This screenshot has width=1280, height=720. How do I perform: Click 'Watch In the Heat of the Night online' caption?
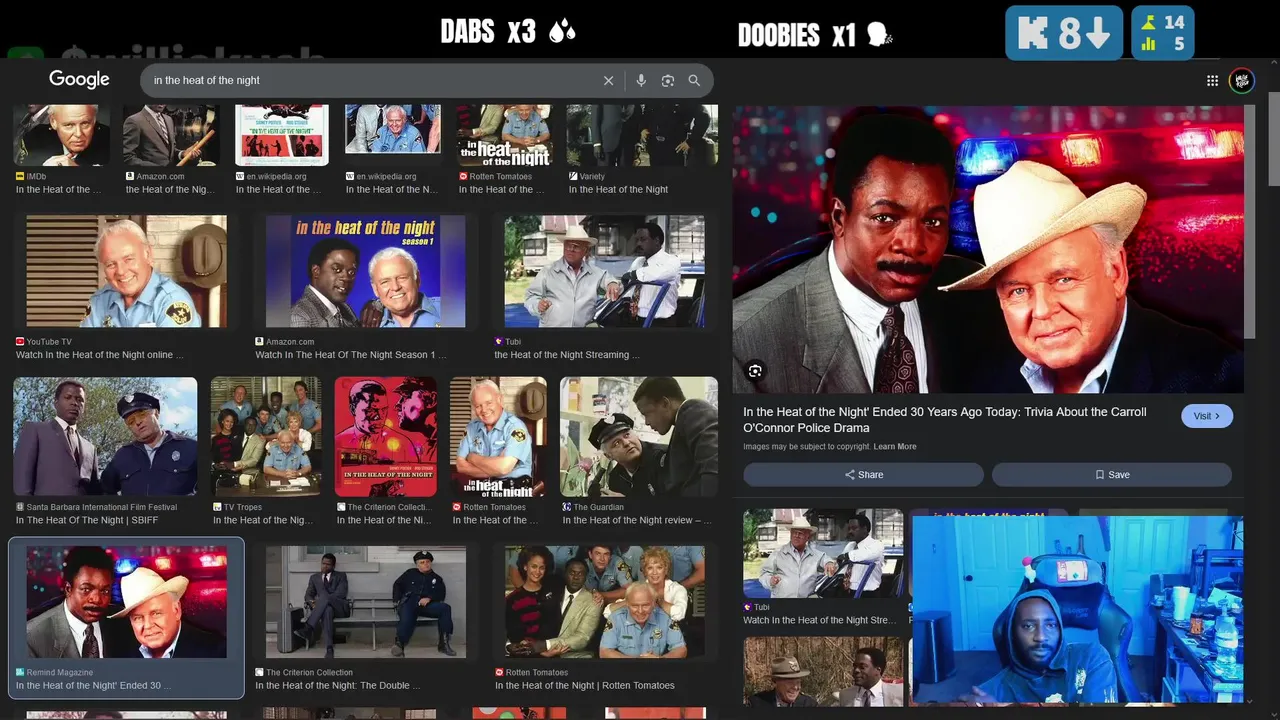[100, 355]
